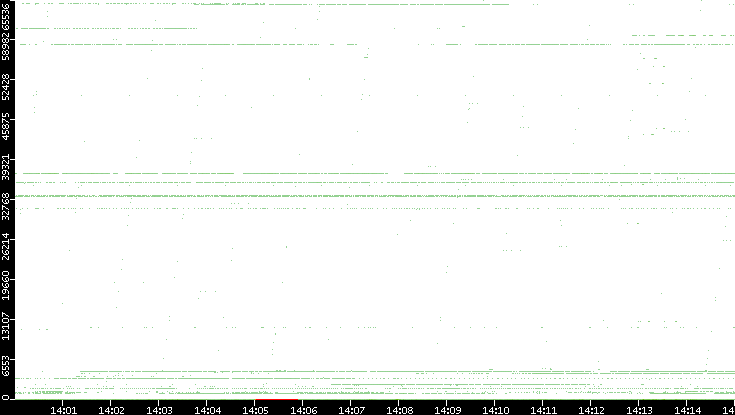
Task: Click the 26214 value on the vertical axis
Action: pos(6,246)
